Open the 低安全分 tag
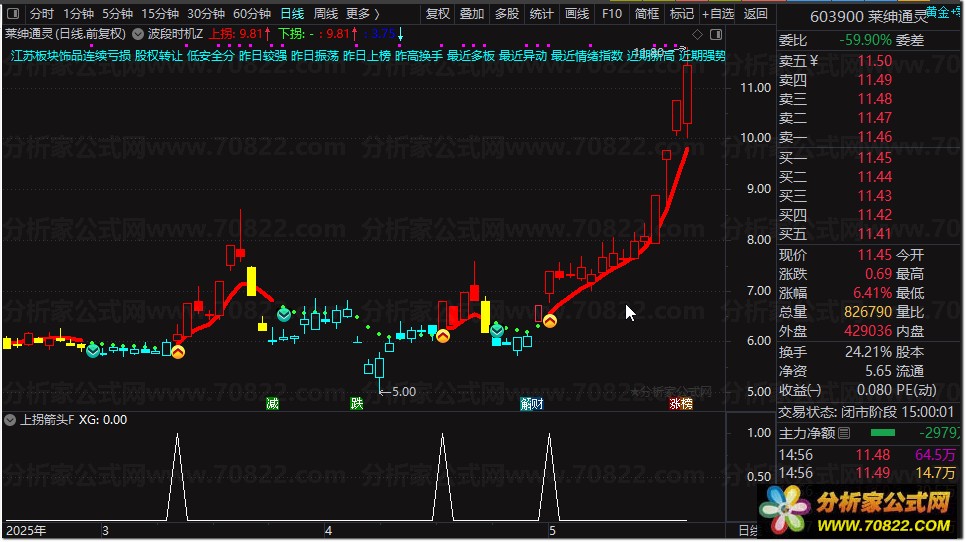The image size is (967, 542). point(210,55)
